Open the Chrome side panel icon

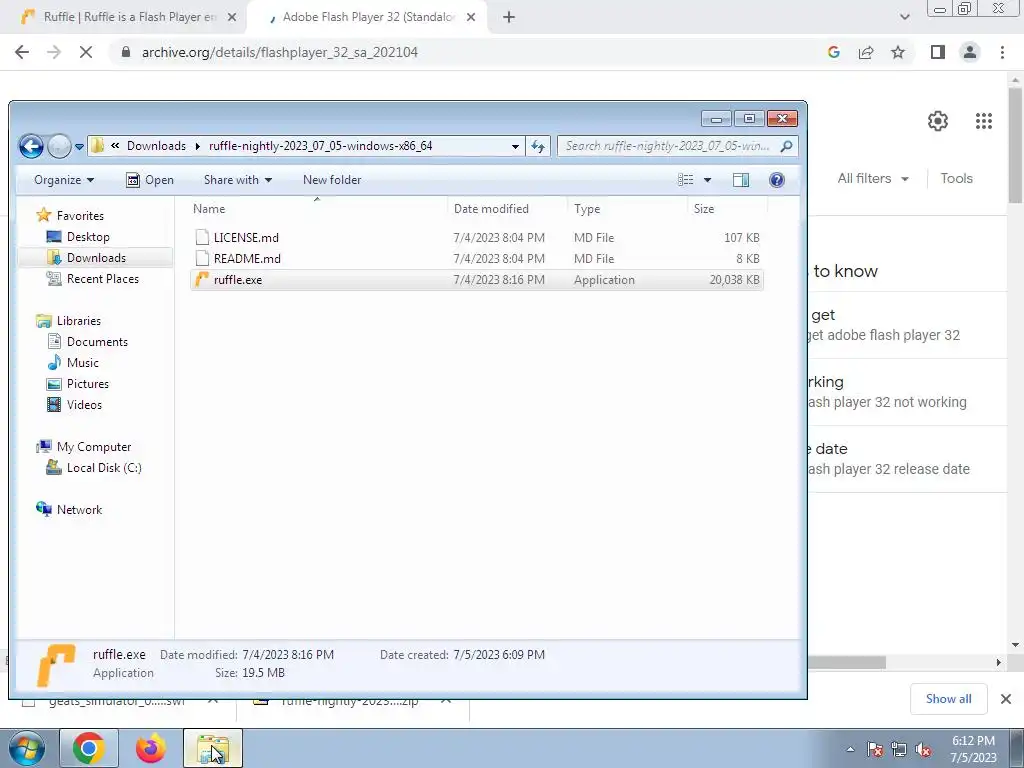pyautogui.click(x=938, y=52)
